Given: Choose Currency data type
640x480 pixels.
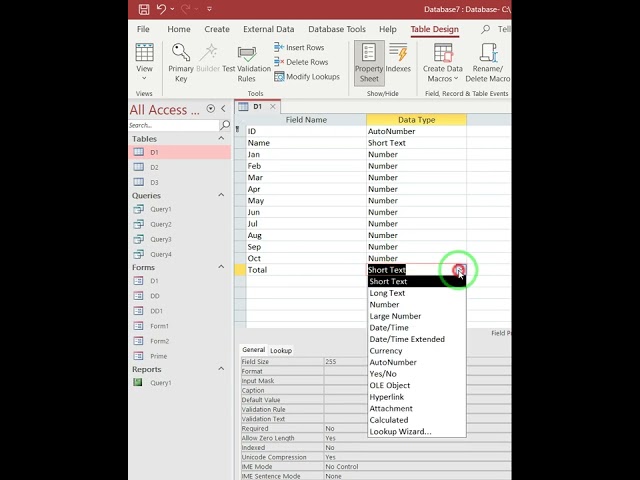Looking at the screenshot, I should click(x=417, y=351).
